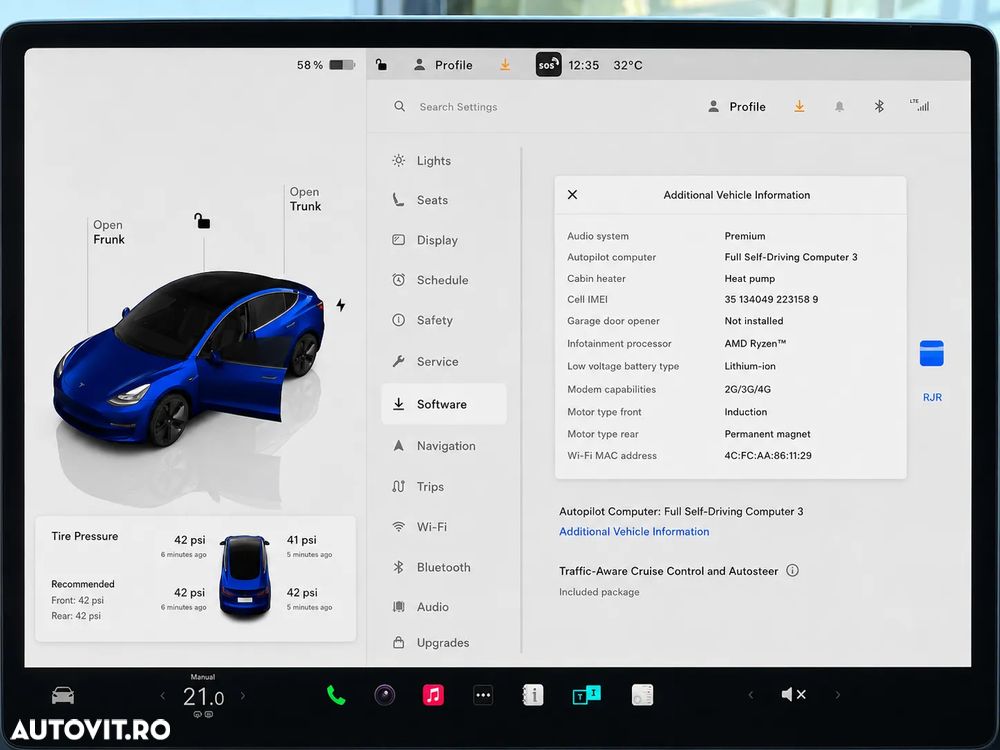
Task: Increase cabin temperature with right arrow
Action: (x=242, y=696)
